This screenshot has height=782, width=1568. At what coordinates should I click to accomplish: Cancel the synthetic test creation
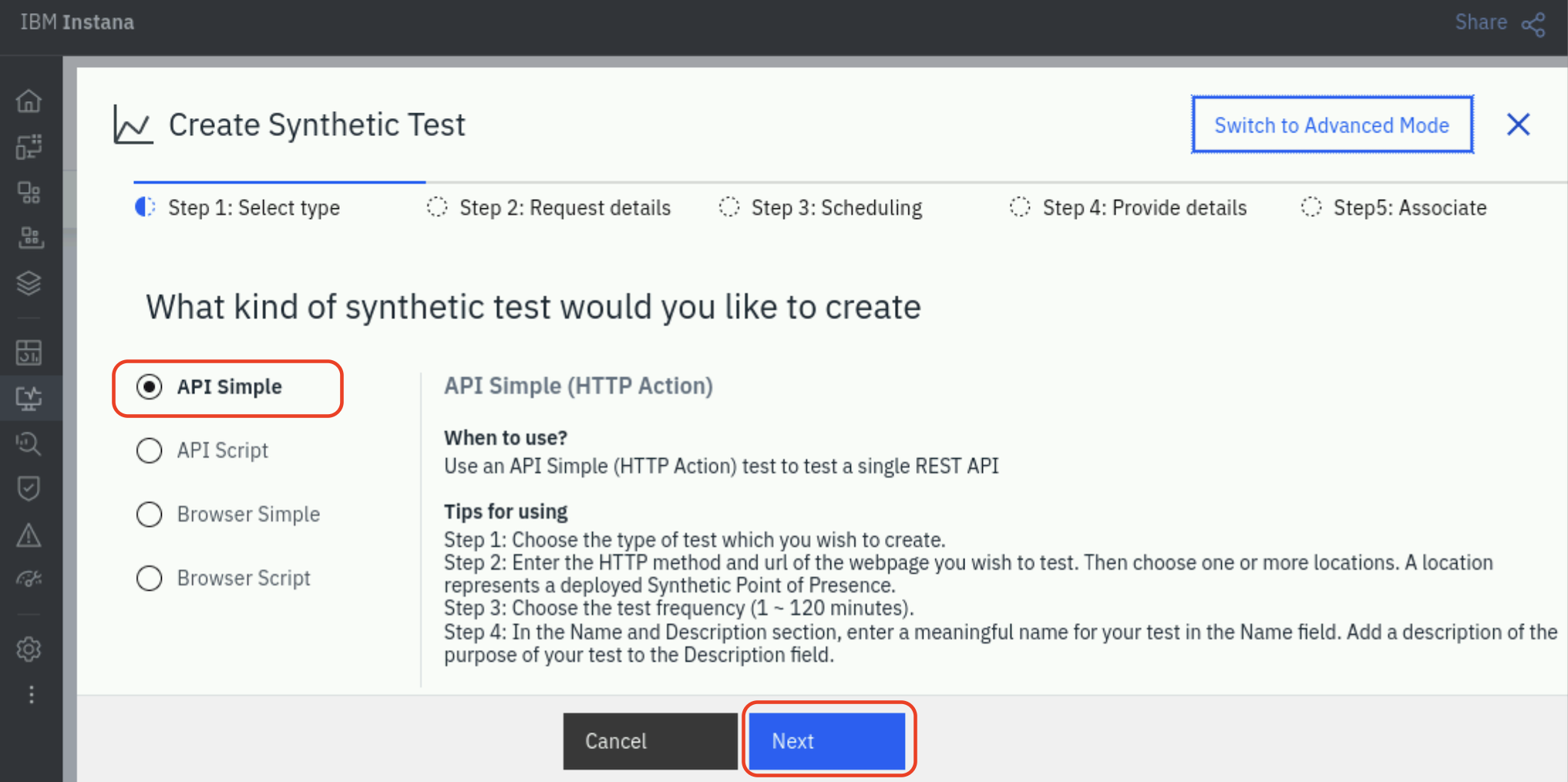click(x=650, y=741)
